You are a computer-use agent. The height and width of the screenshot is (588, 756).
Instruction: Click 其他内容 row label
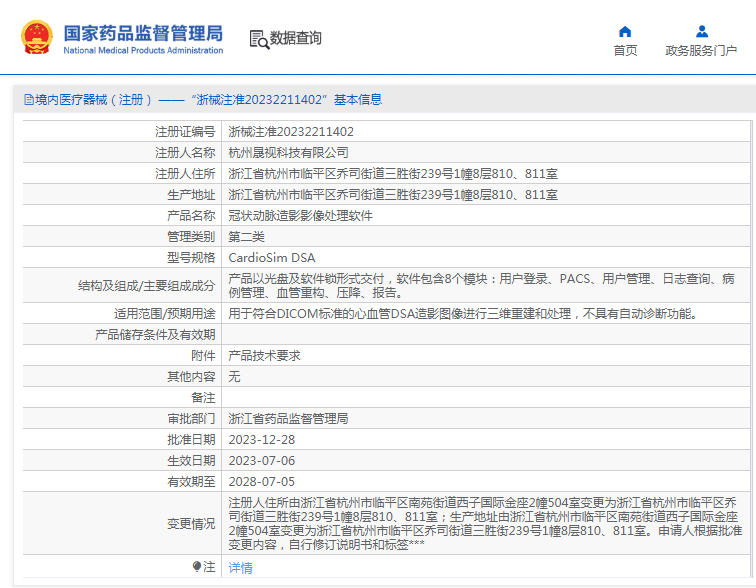[x=191, y=376]
